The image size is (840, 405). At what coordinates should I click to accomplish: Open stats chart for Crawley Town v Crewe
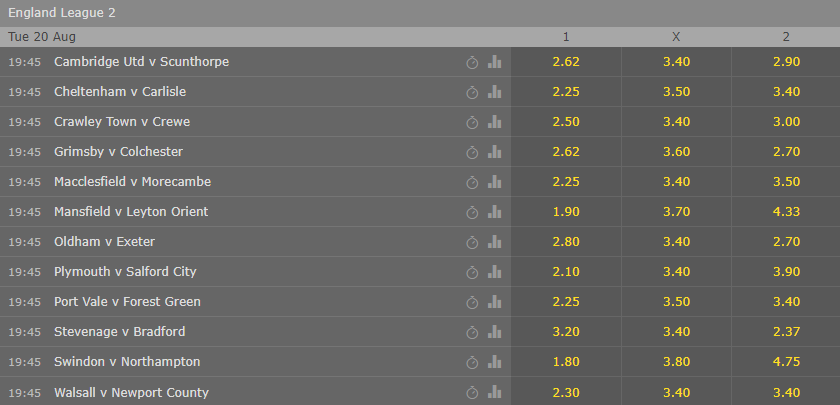click(494, 122)
